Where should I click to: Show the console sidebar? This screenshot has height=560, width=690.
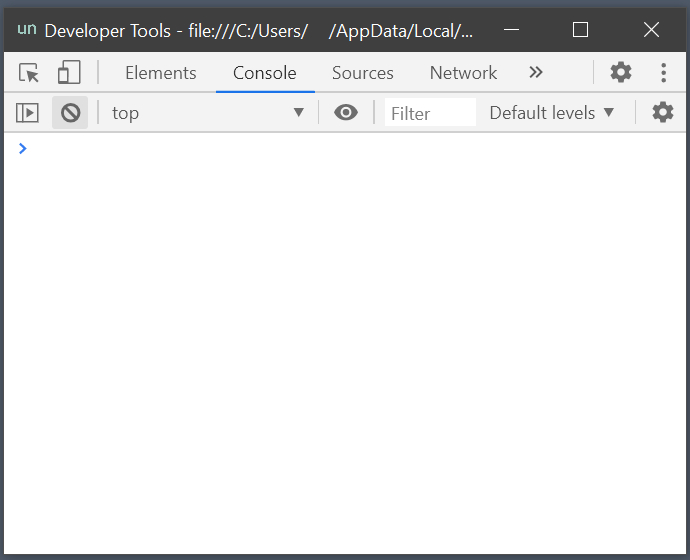(x=27, y=113)
